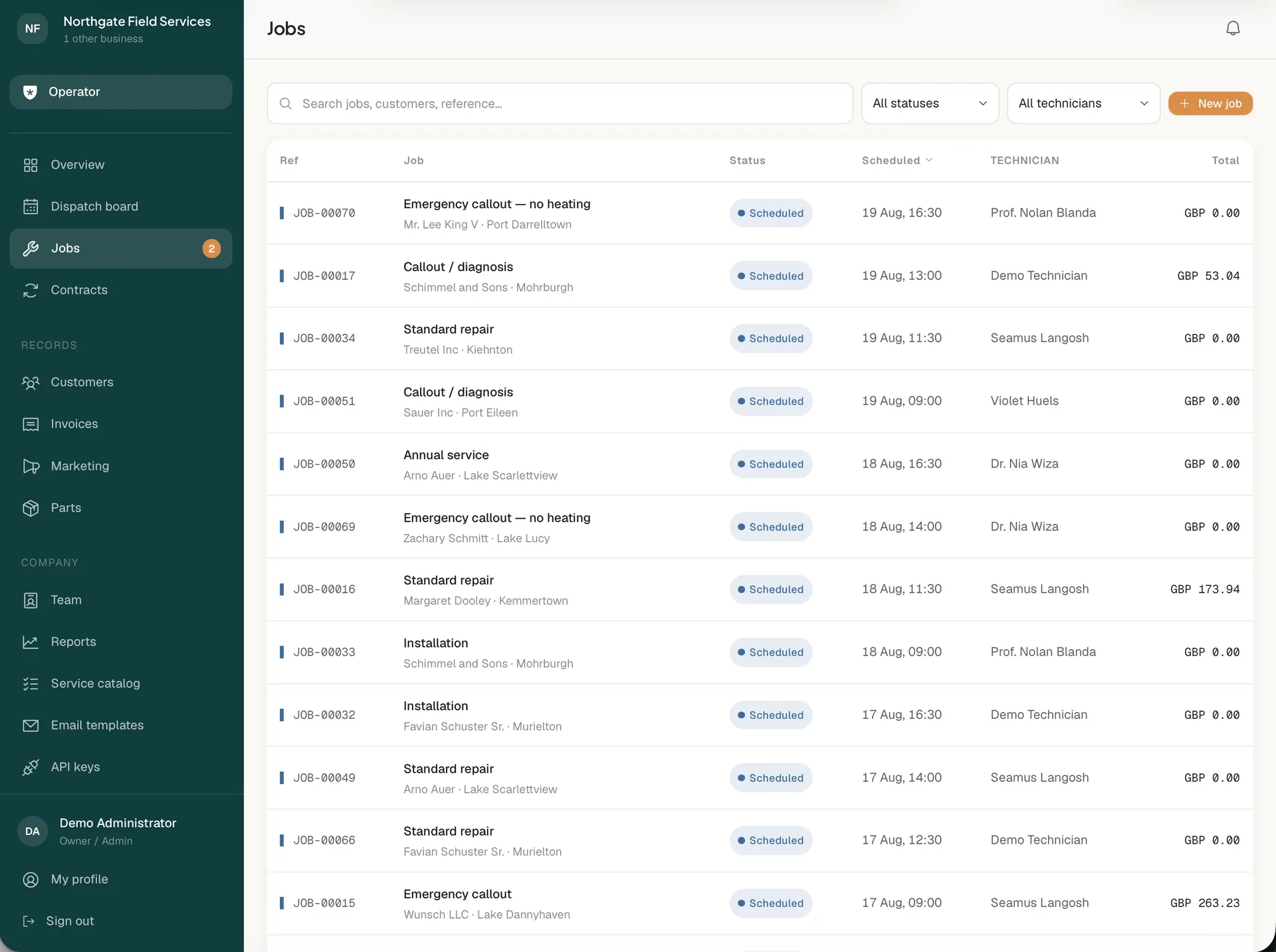Click the Service catalog list icon
Screen dimensions: 1276x952
[31, 684]
